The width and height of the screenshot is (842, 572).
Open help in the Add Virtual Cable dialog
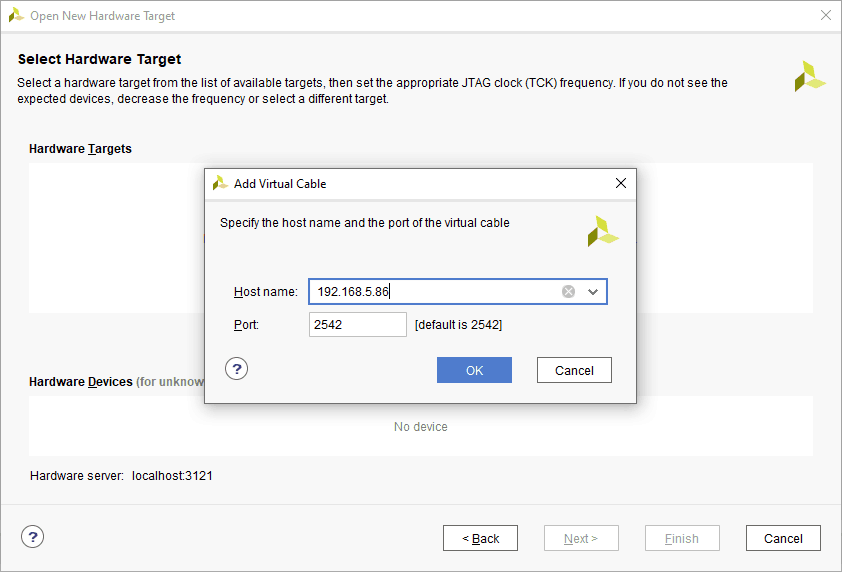click(x=236, y=369)
